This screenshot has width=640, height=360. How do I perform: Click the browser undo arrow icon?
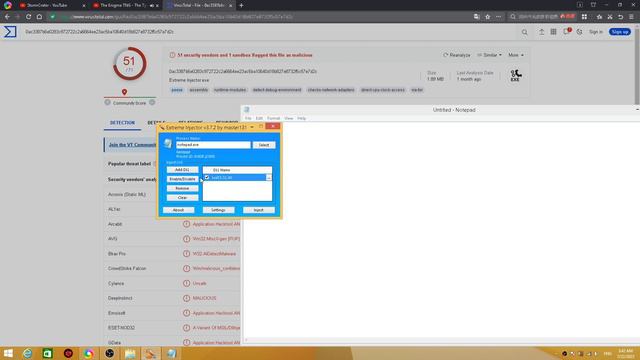(620, 17)
